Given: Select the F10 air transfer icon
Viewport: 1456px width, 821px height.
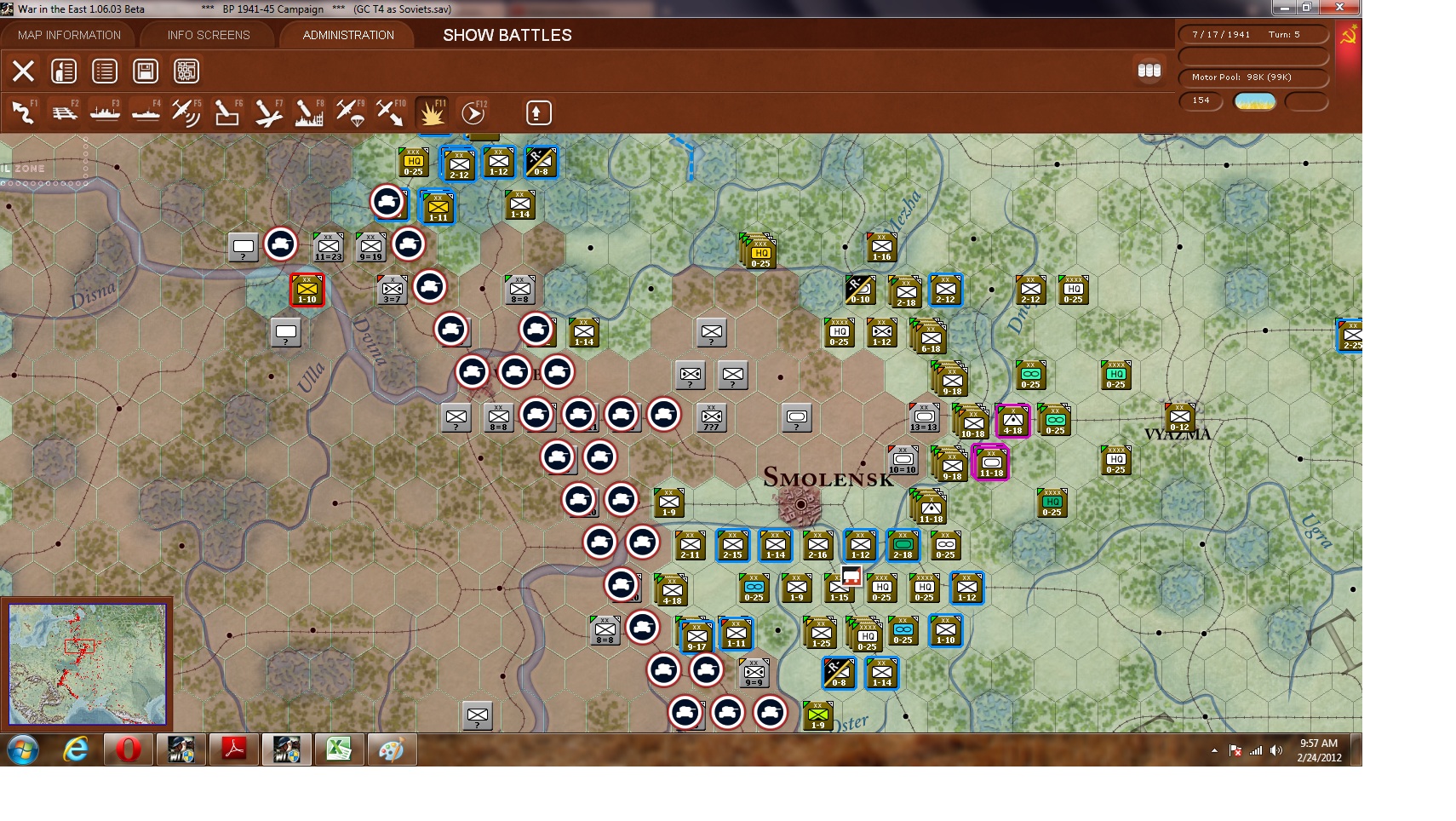Looking at the screenshot, I should pos(391,112).
